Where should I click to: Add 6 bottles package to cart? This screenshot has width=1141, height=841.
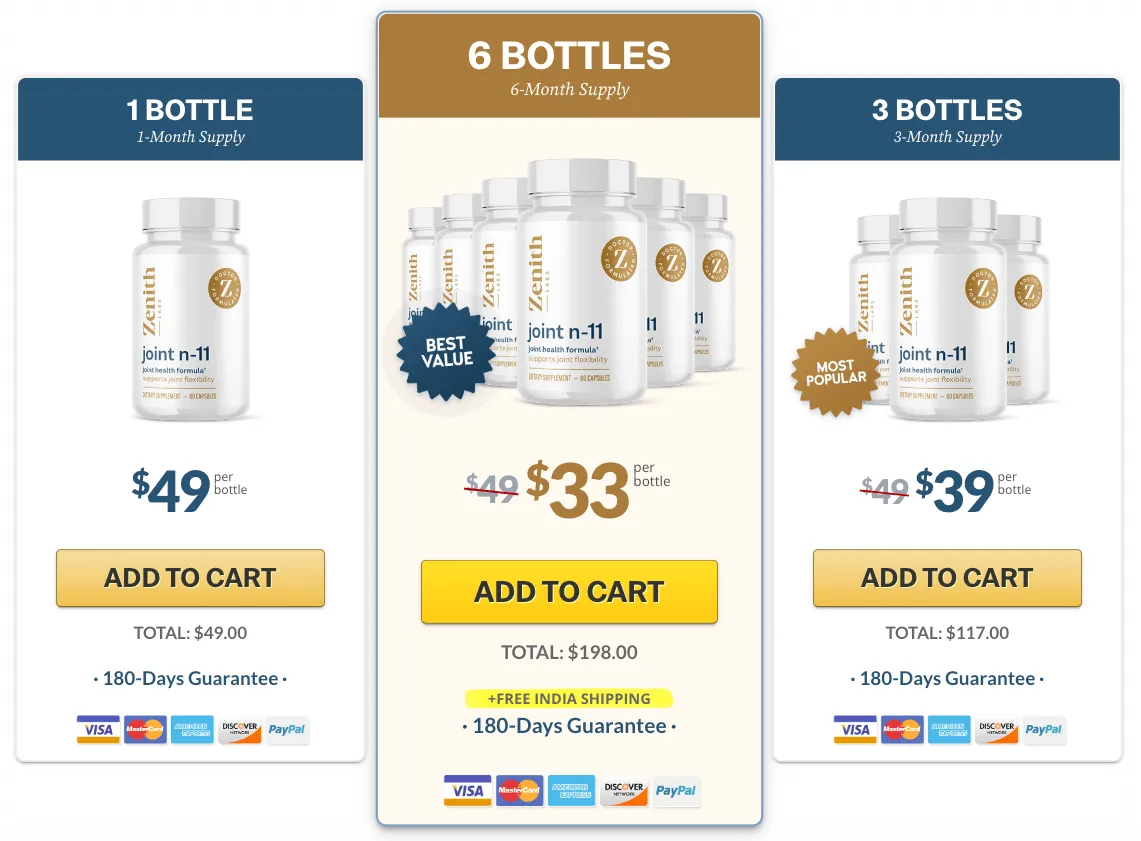[569, 592]
